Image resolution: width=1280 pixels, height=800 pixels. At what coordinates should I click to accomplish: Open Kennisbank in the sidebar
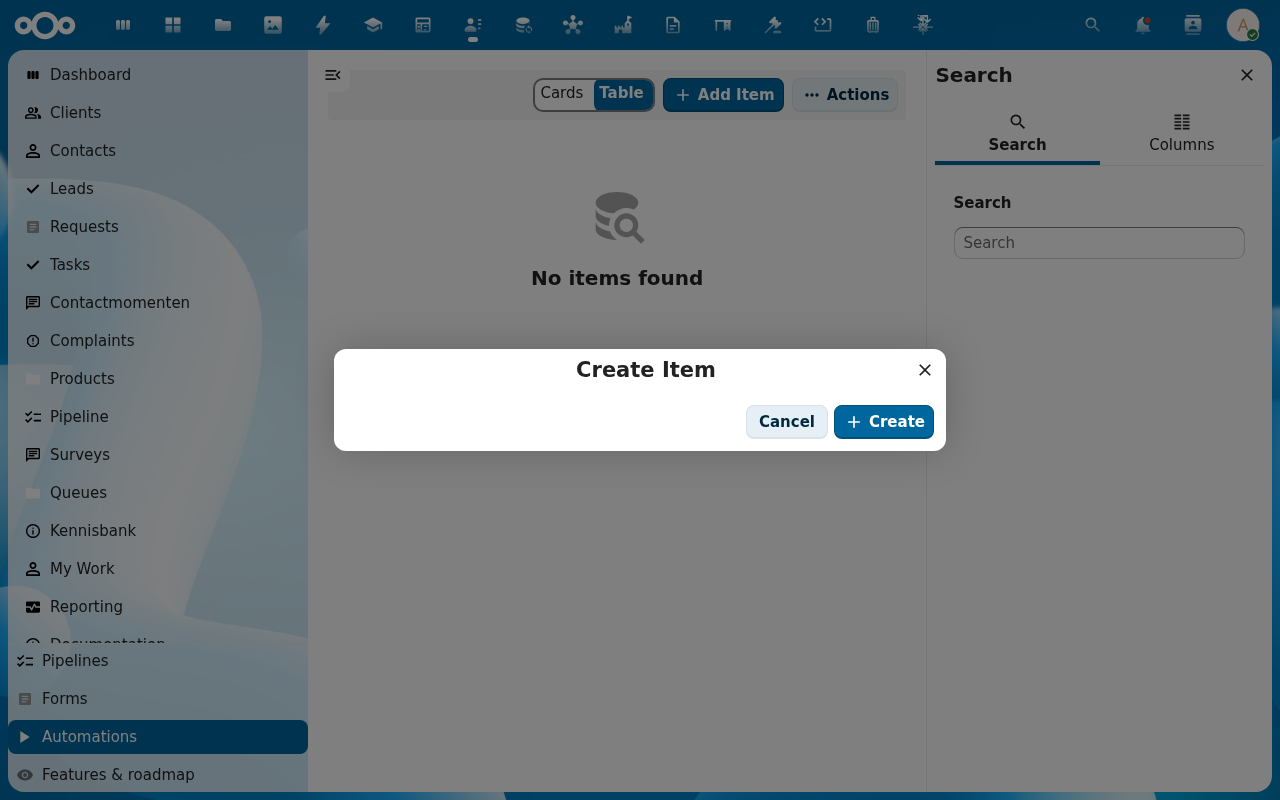coord(158,531)
